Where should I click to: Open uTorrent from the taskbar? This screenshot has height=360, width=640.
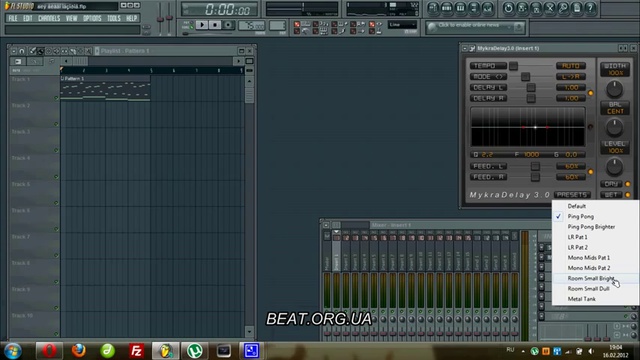coord(194,351)
